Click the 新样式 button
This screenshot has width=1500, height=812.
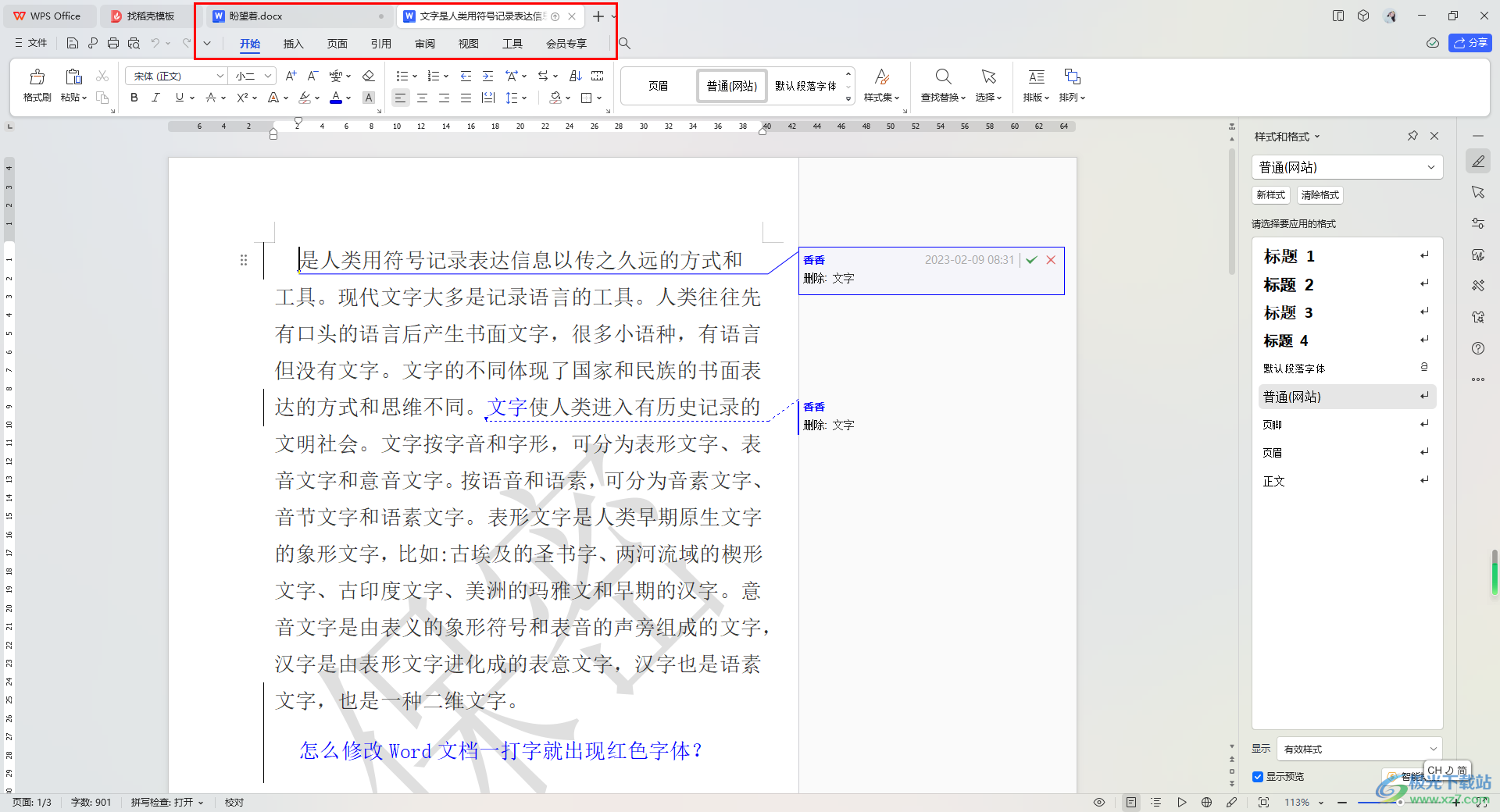click(1270, 195)
